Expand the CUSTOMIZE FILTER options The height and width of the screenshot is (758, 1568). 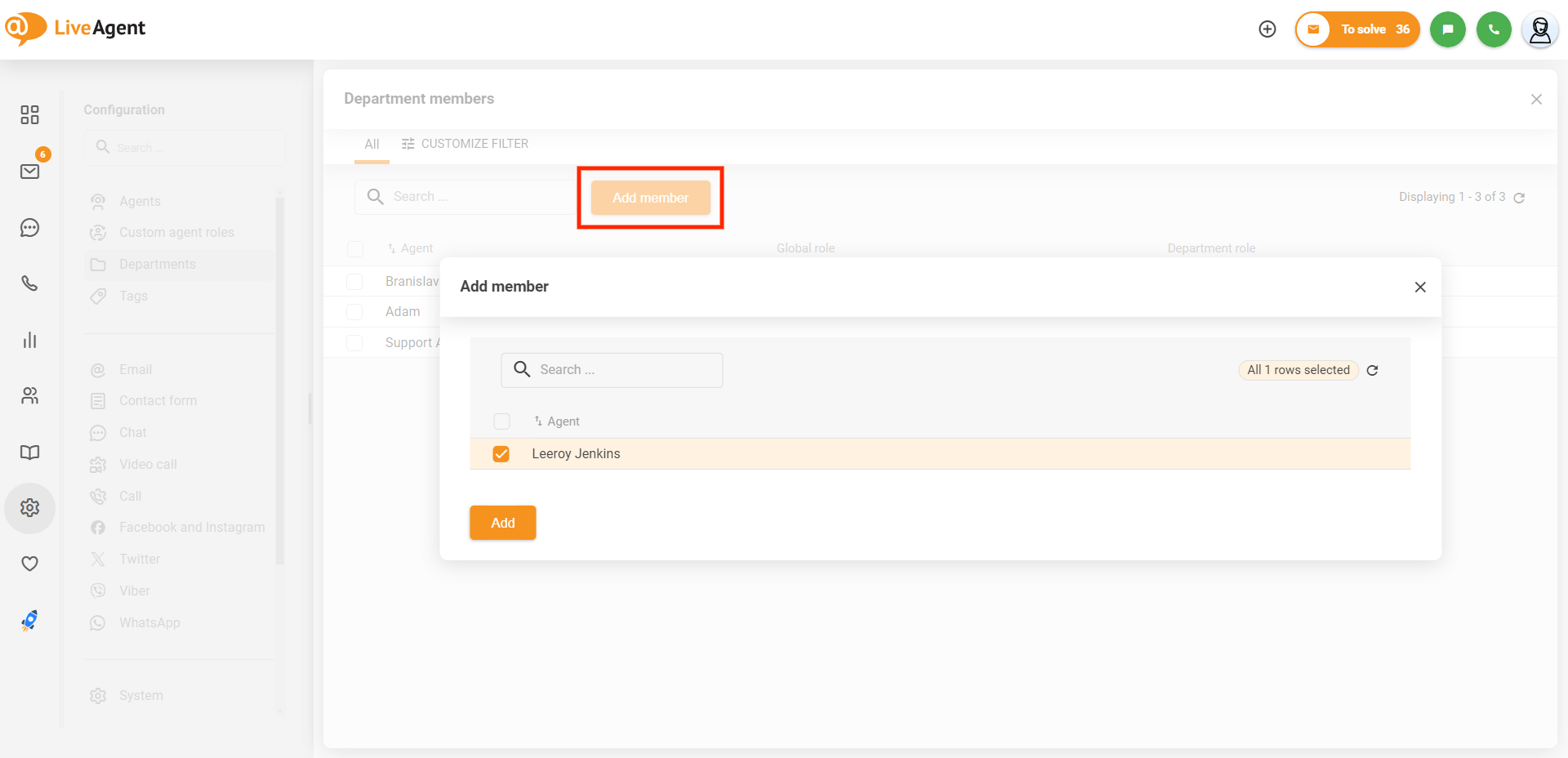[465, 144]
